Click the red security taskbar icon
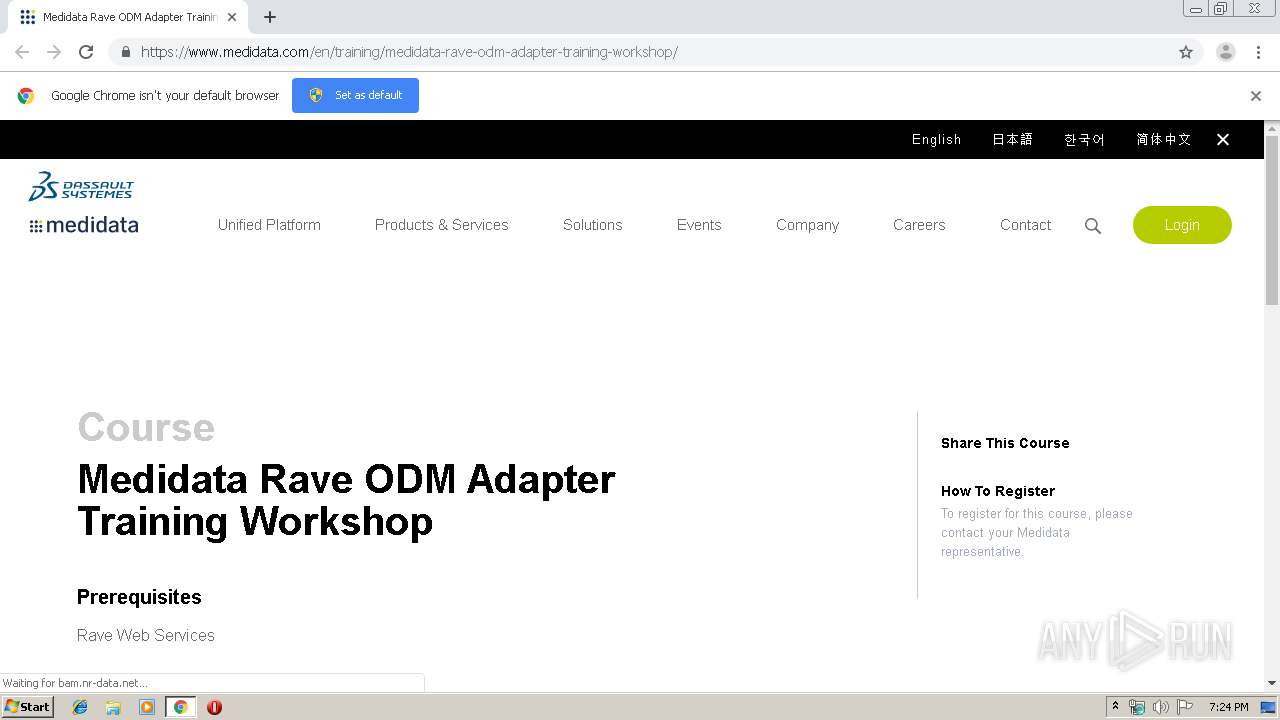The image size is (1280, 720). (214, 707)
